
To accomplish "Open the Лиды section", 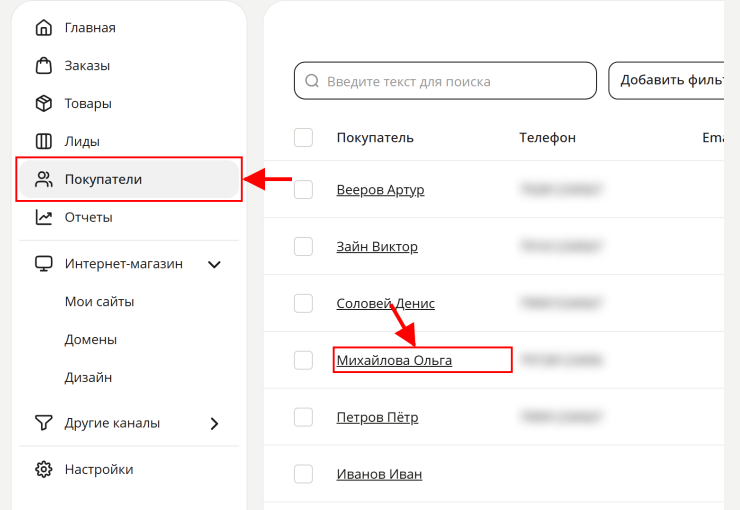I will (82, 141).
